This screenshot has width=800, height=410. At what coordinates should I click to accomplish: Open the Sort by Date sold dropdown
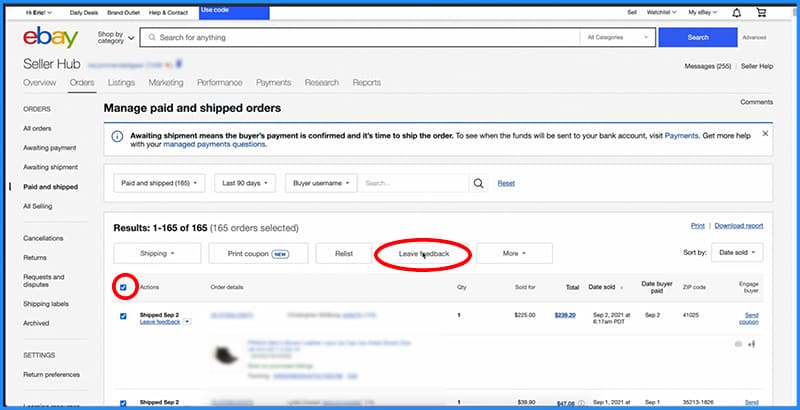point(737,252)
